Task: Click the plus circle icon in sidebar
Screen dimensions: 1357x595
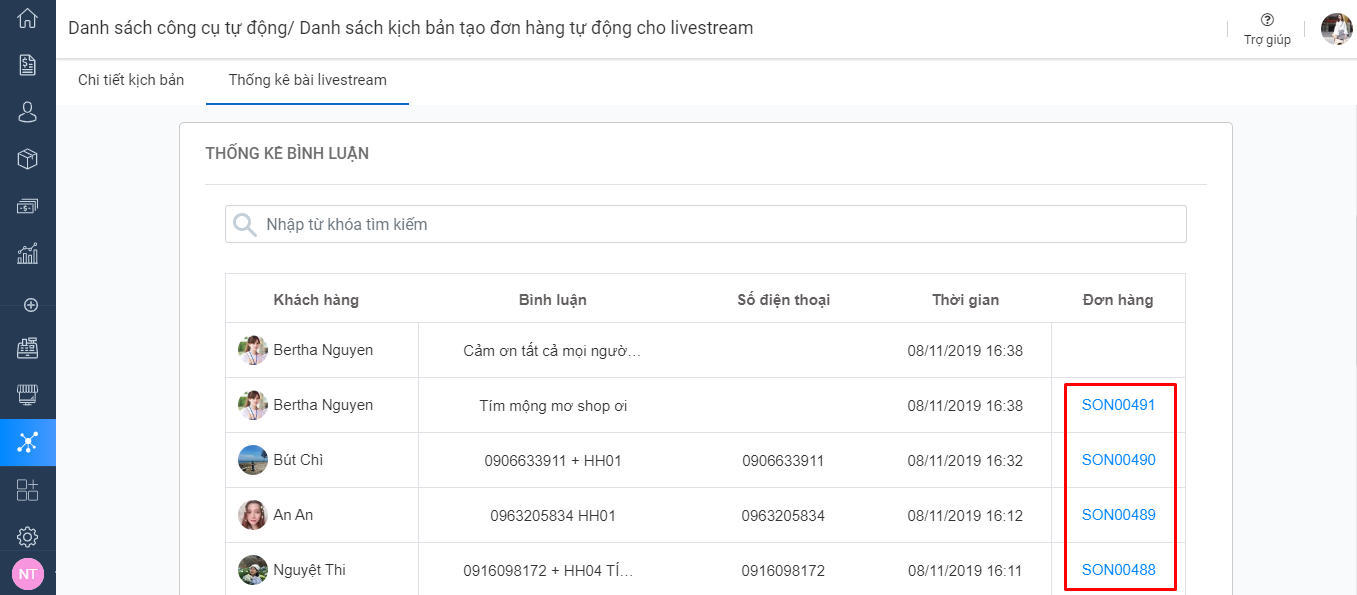Action: pyautogui.click(x=30, y=305)
